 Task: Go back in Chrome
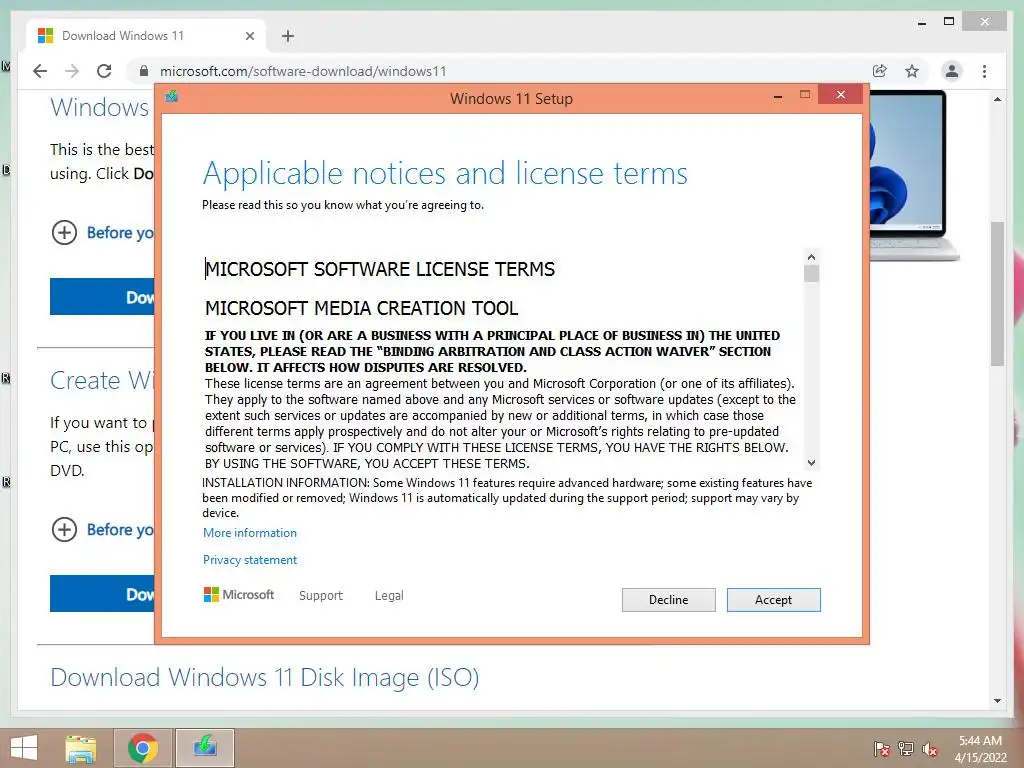pos(40,71)
